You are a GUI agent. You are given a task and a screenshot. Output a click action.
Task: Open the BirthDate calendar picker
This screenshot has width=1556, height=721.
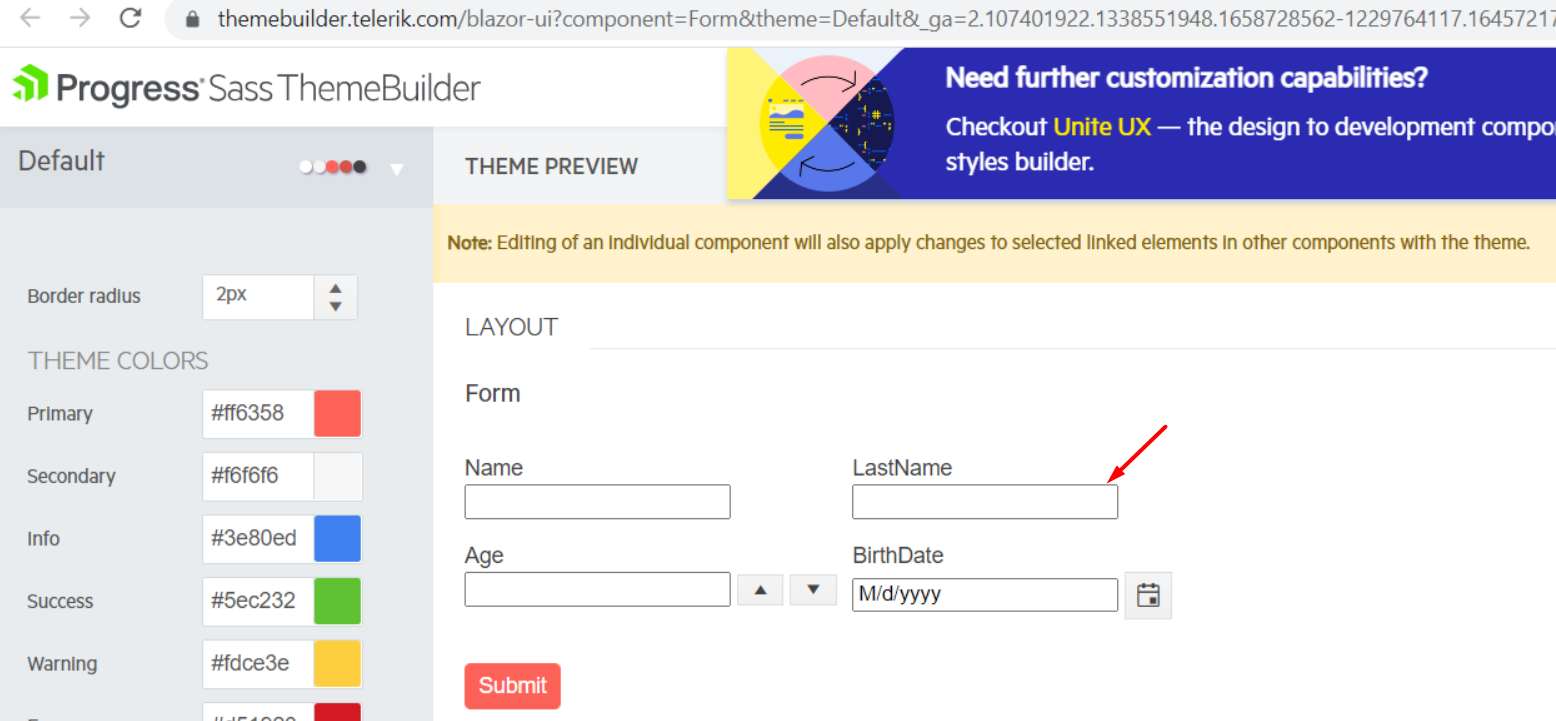tap(1147, 595)
